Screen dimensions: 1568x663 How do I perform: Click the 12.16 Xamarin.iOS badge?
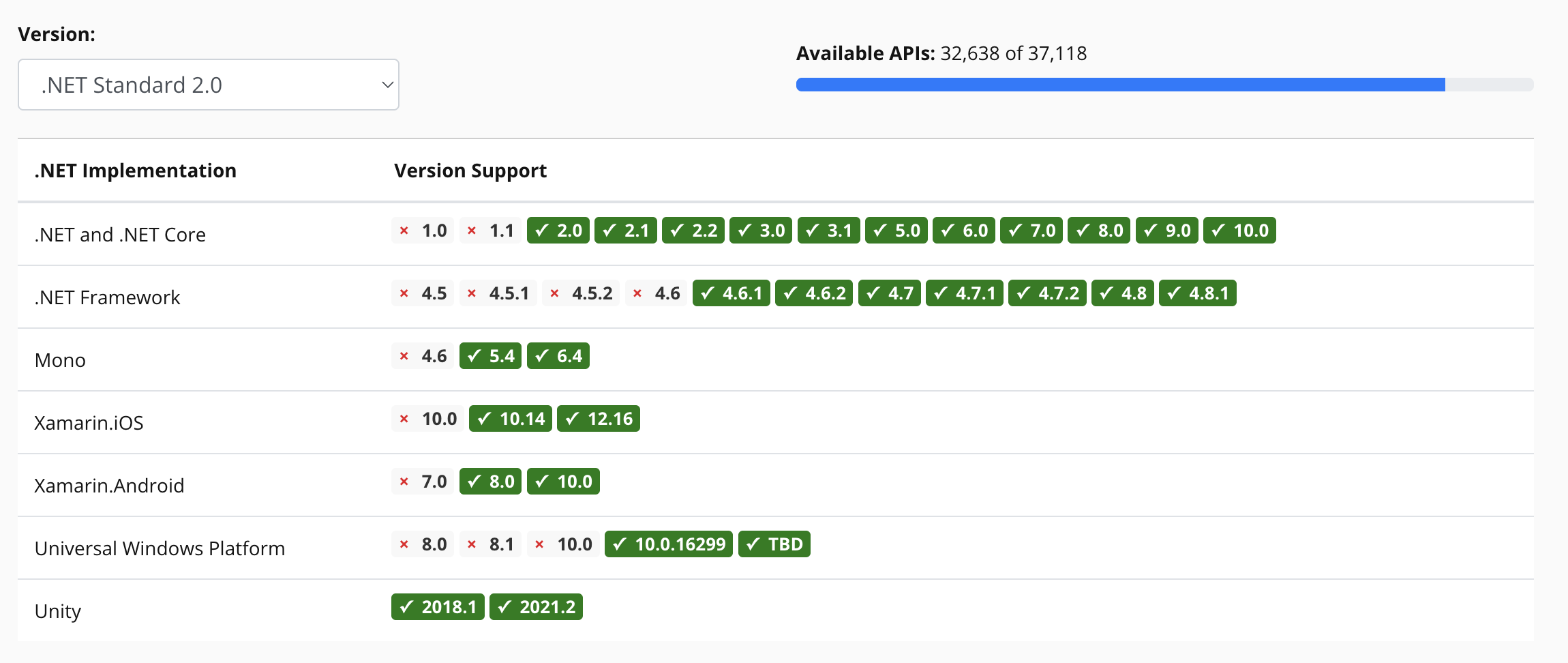coord(599,419)
